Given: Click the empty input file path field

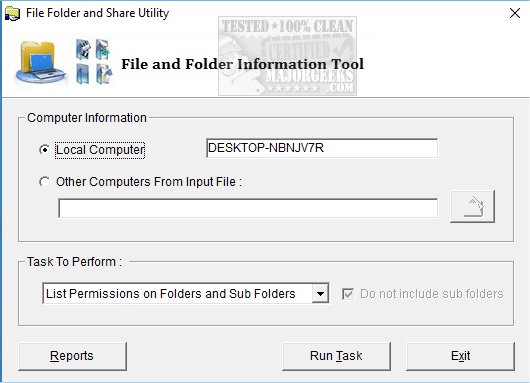Looking at the screenshot, I should [248, 208].
